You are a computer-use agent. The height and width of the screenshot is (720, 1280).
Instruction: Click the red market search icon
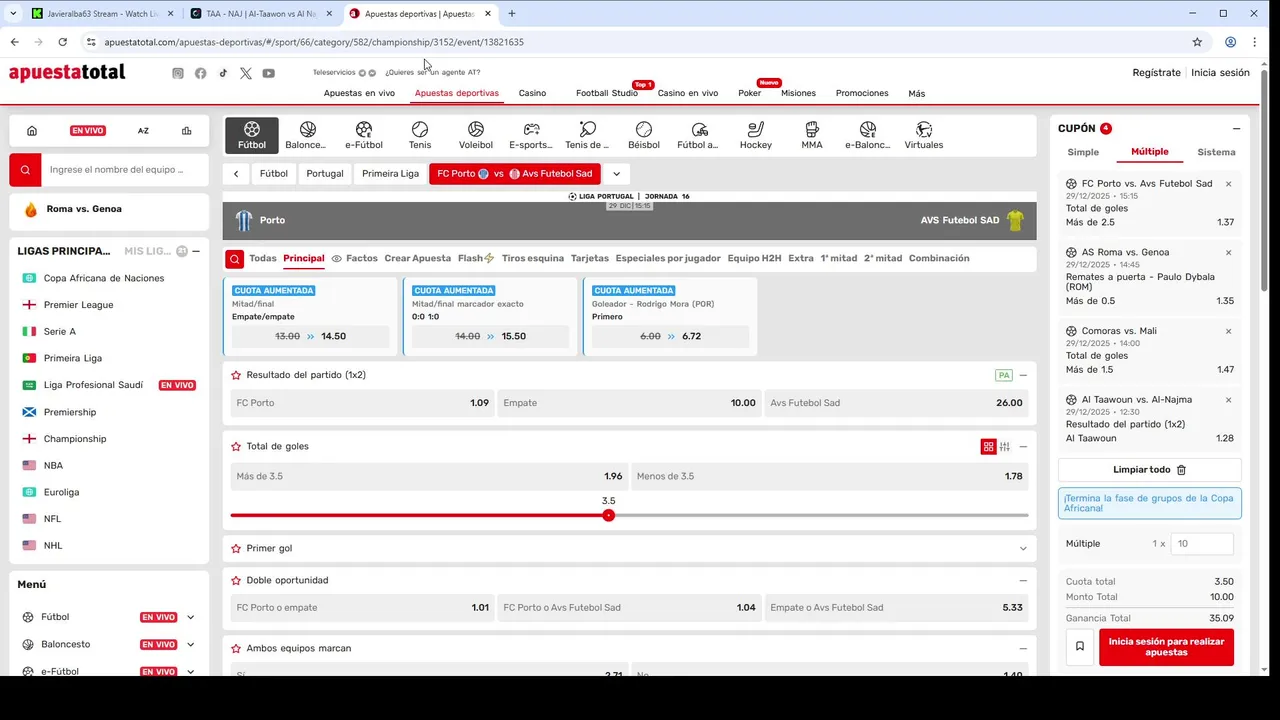click(234, 259)
